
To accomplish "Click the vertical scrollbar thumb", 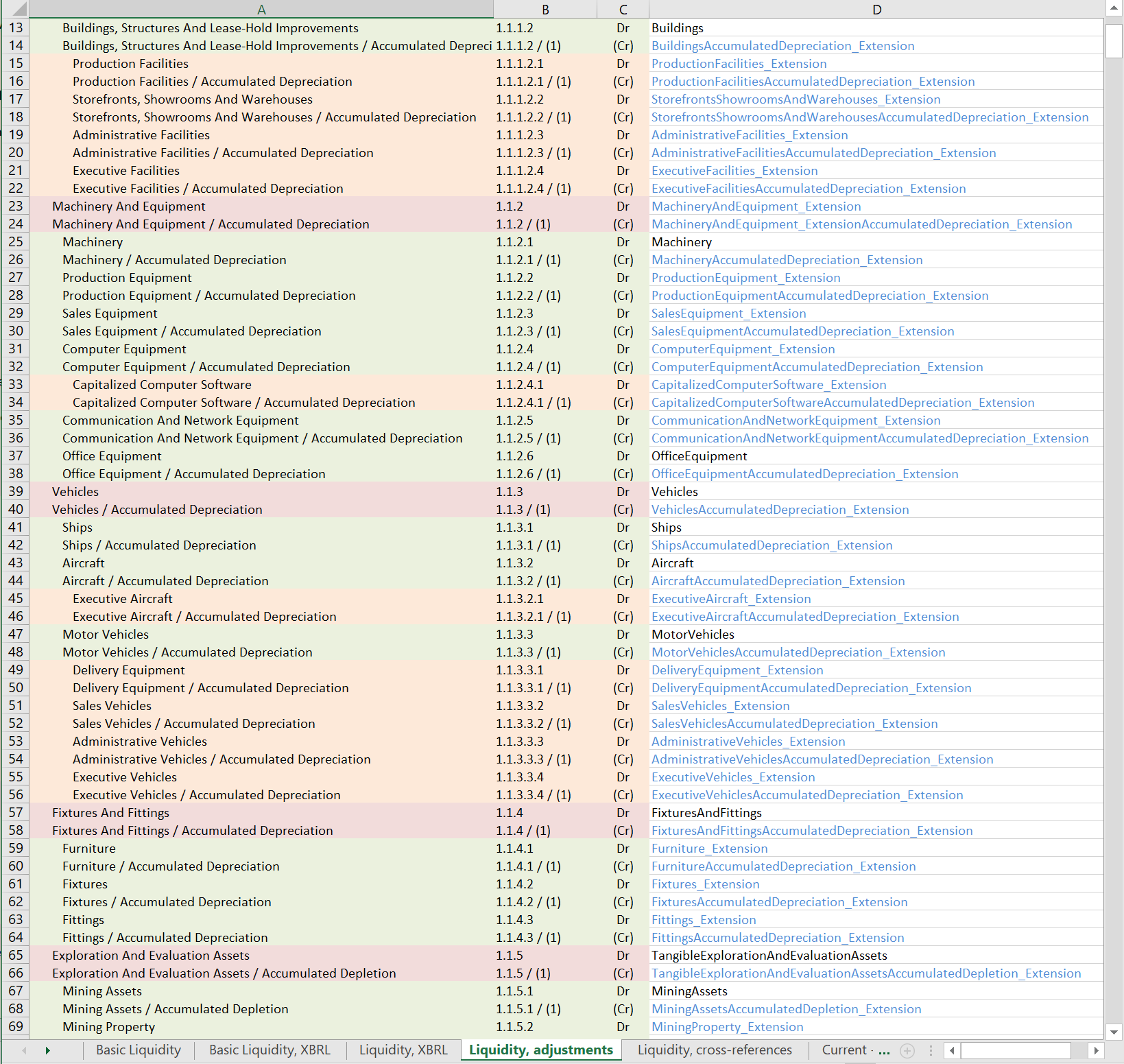I will click(1114, 40).
